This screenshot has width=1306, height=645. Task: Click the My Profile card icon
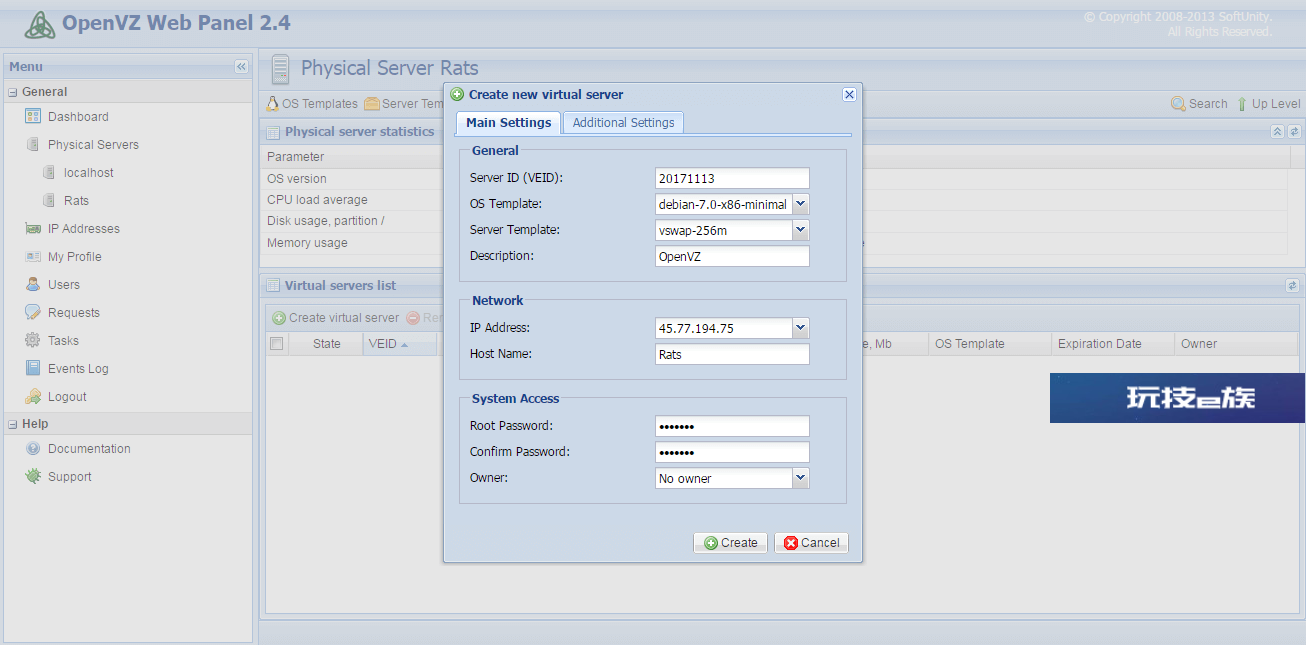point(33,257)
